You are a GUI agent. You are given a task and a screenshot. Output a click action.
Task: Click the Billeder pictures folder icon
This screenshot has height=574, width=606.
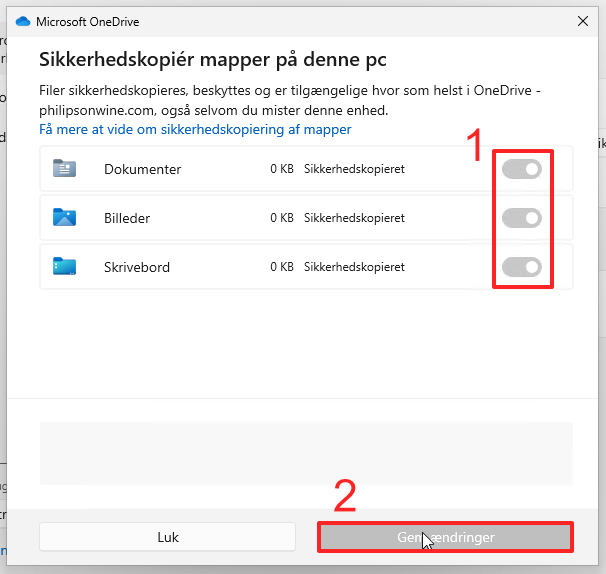point(64,217)
